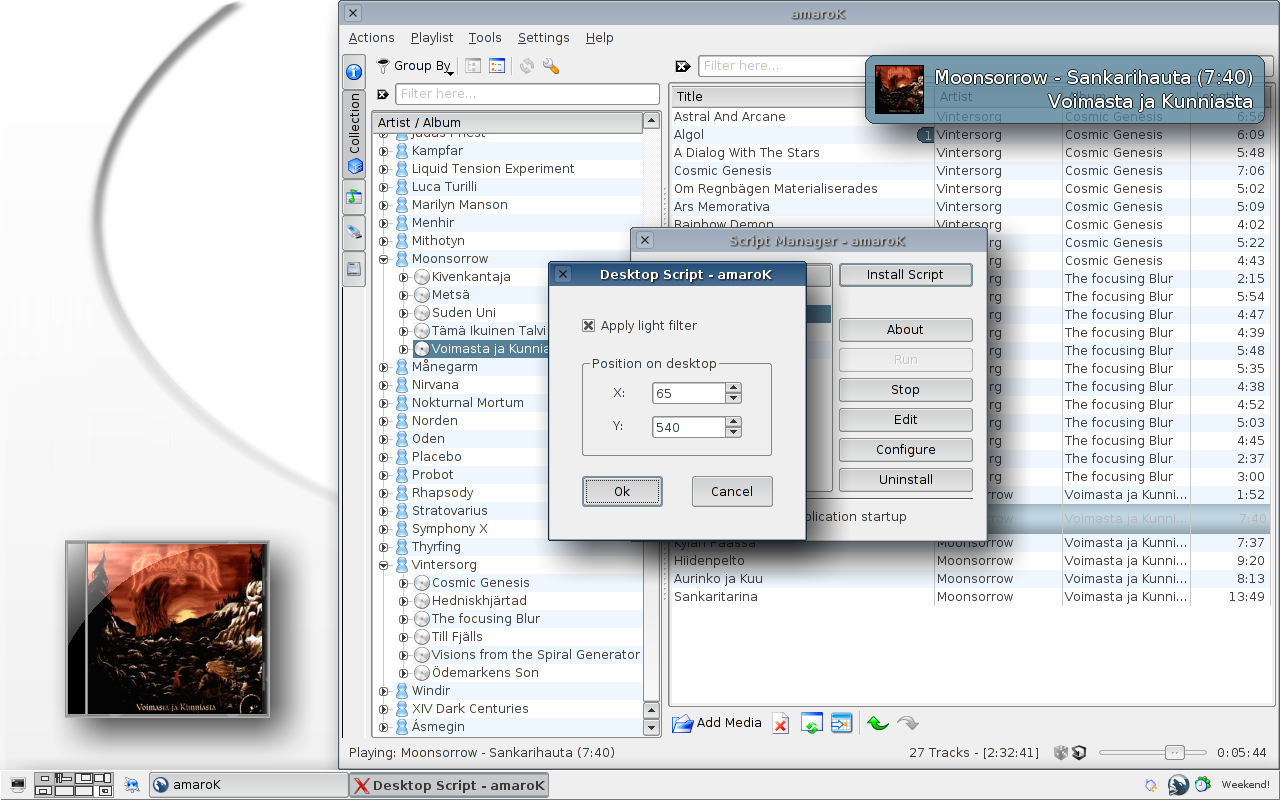
Task: Open the Files sidebar tab icon
Action: click(353, 269)
